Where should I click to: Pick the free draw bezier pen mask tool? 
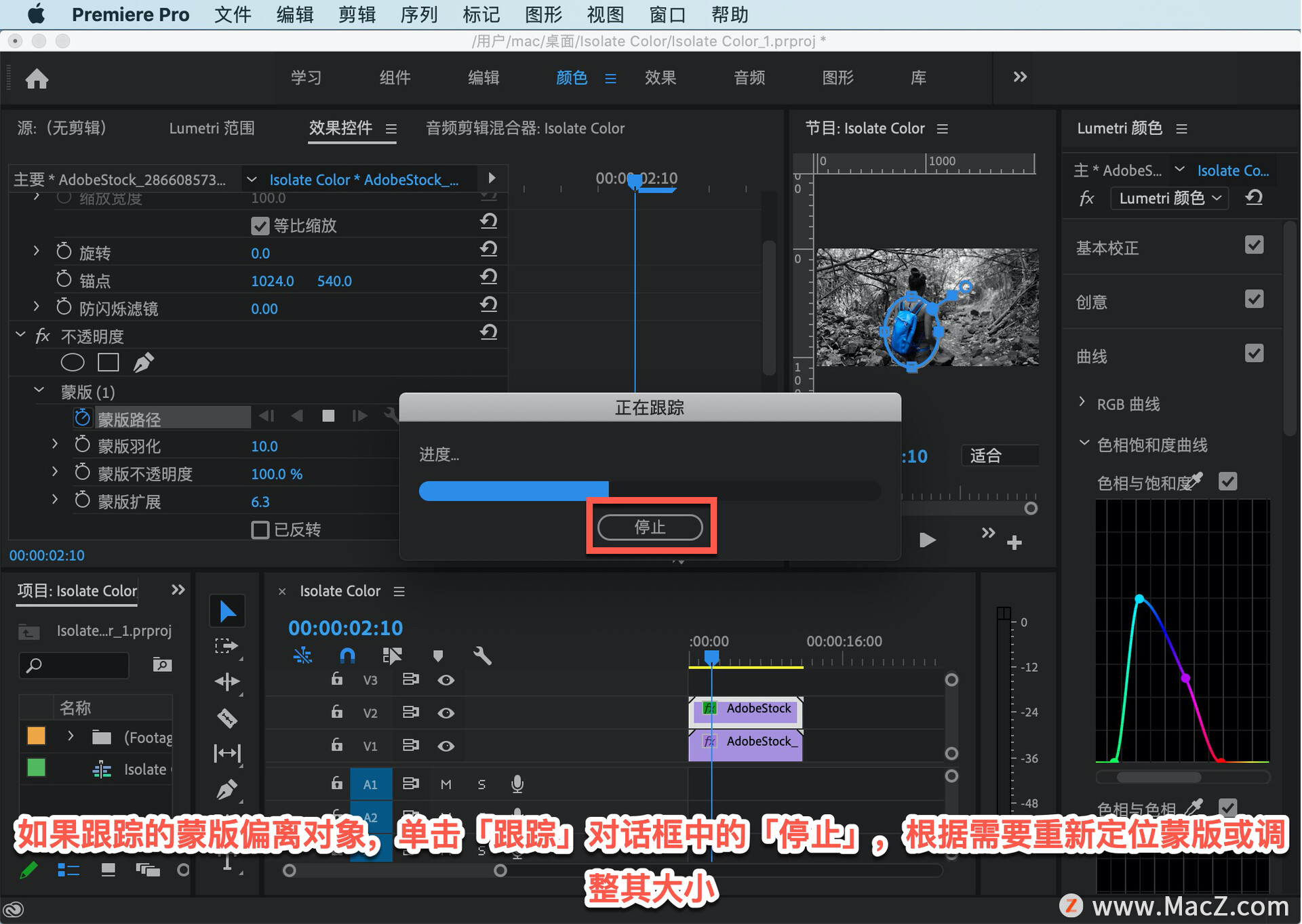tap(143, 363)
